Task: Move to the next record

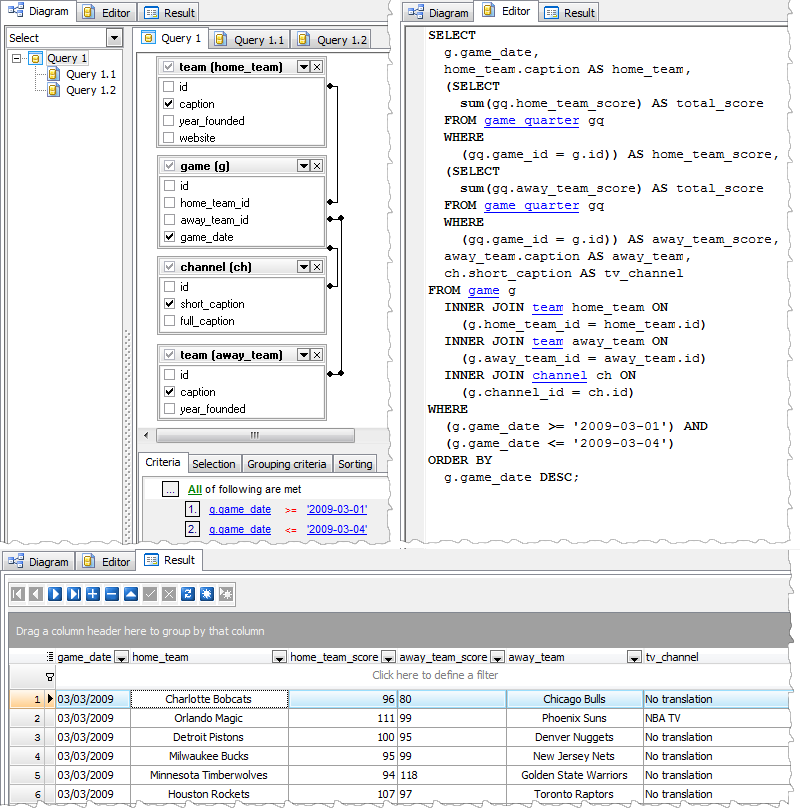Action: [53, 594]
